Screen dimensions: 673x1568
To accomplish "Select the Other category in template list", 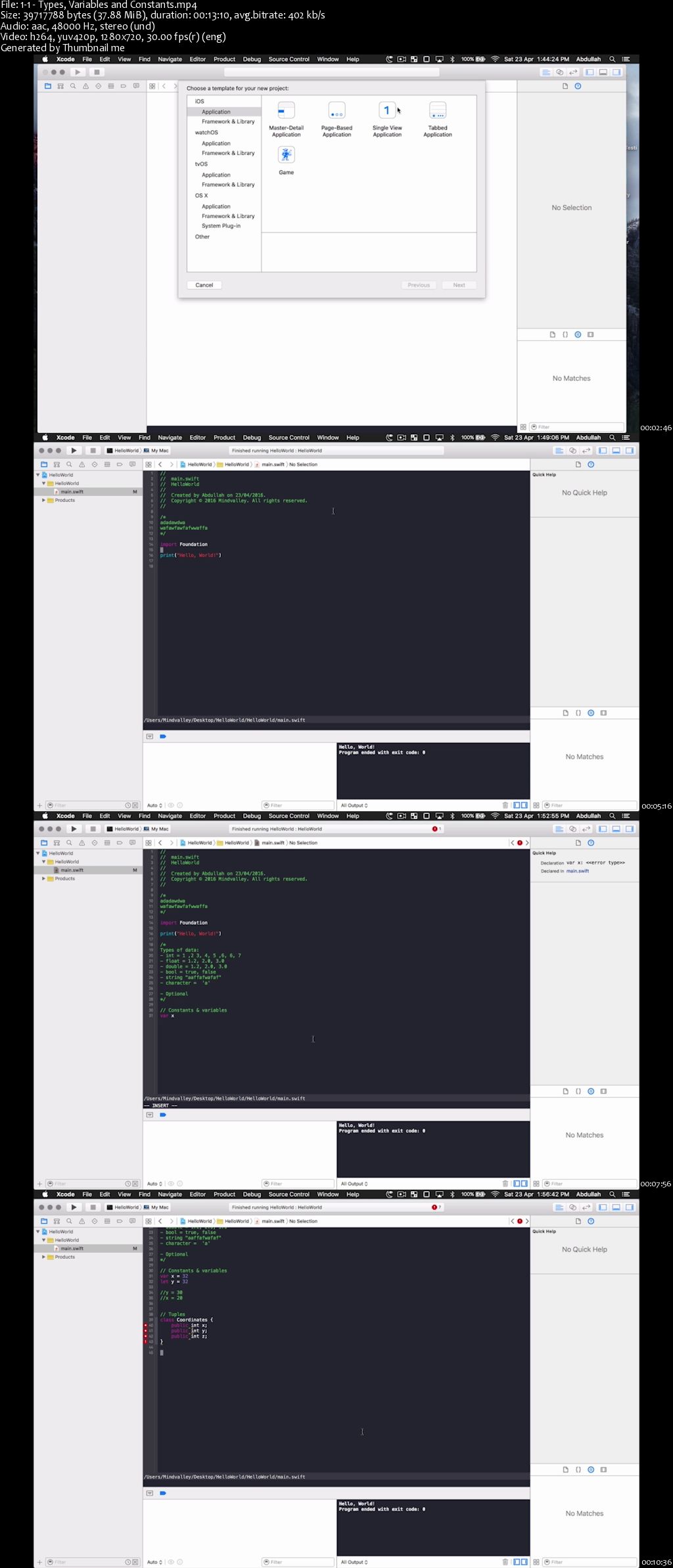I will 202,236.
